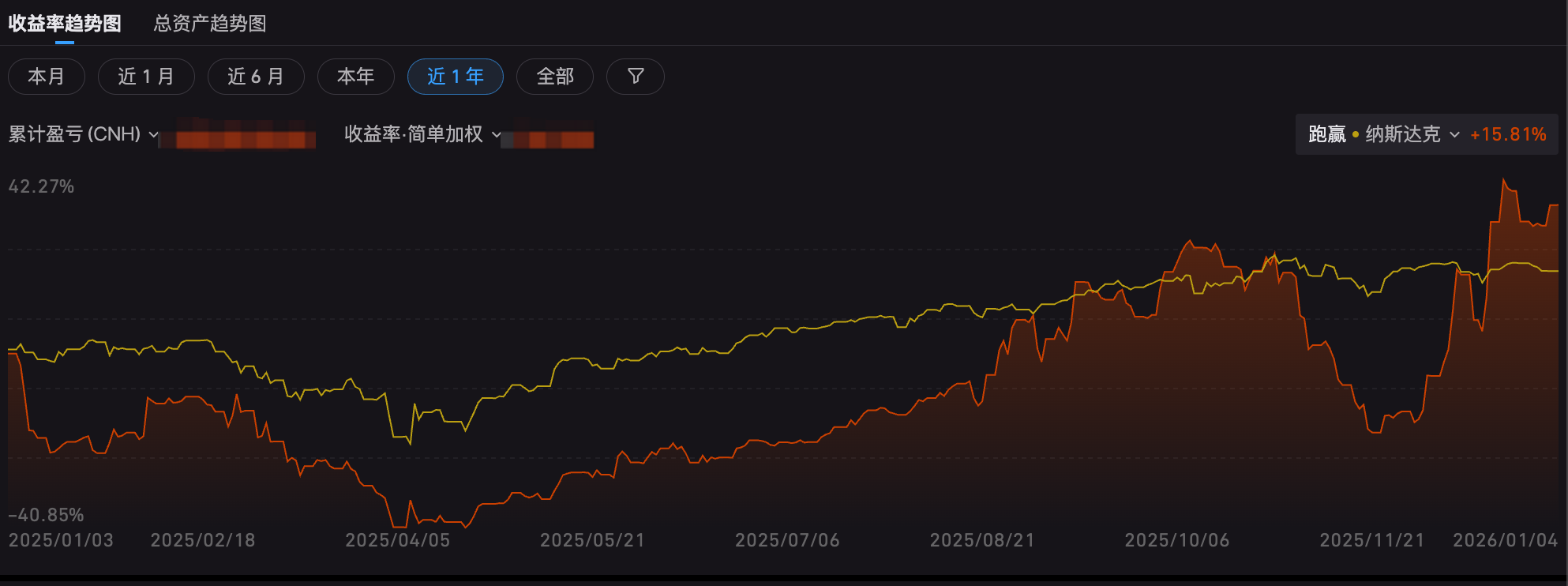The image size is (1568, 586).
Task: Click the 2025/04/05 date axis label
Action: tap(397, 540)
